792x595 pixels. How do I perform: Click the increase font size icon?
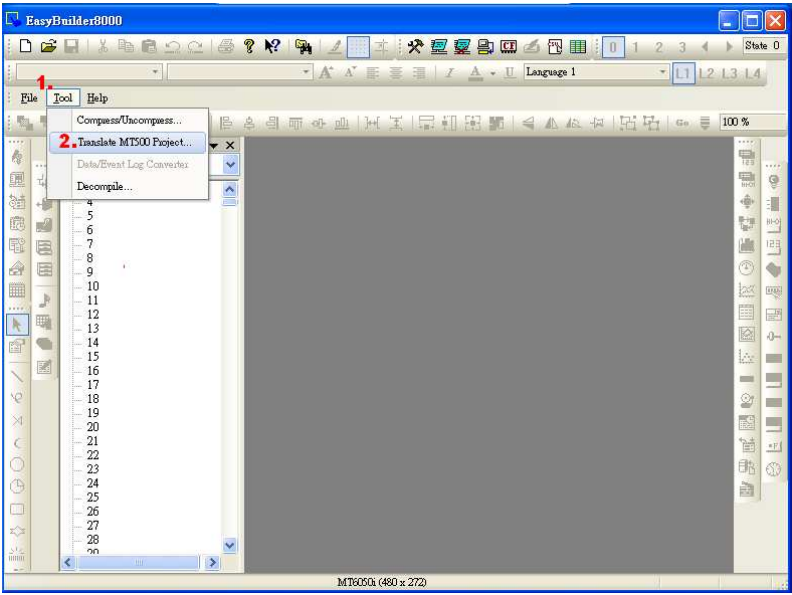326,73
